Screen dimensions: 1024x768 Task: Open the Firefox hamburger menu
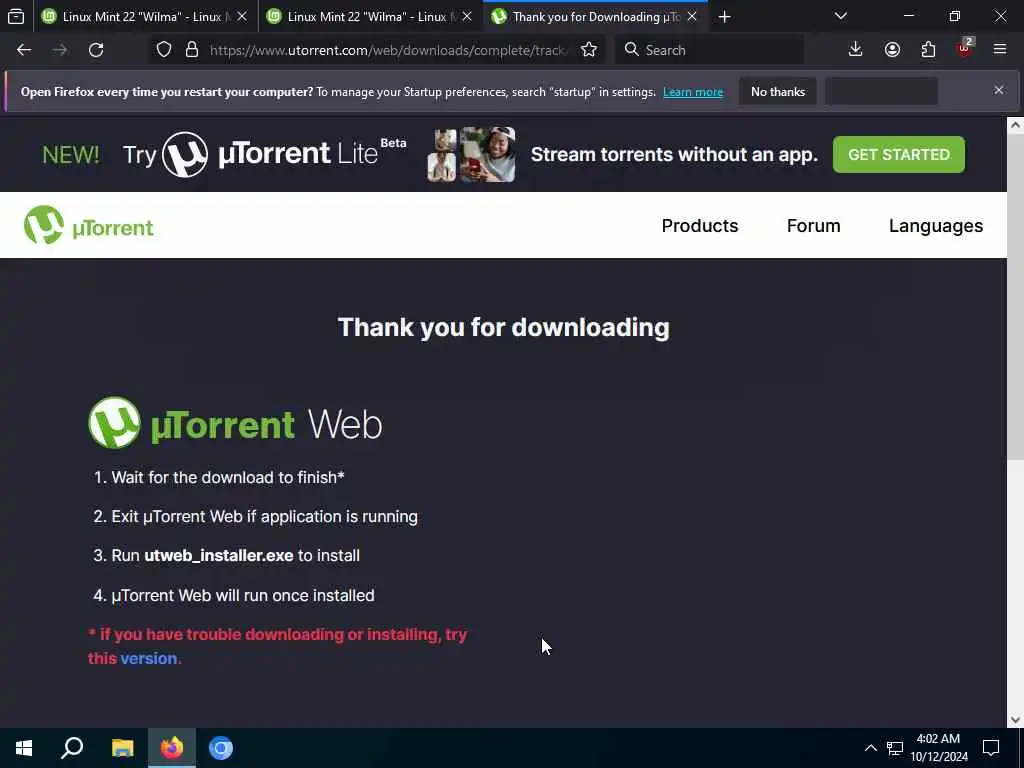pos(1000,50)
